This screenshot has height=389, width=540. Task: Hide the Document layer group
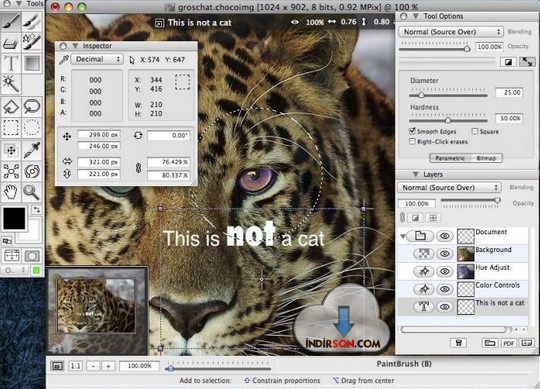[x=445, y=236]
